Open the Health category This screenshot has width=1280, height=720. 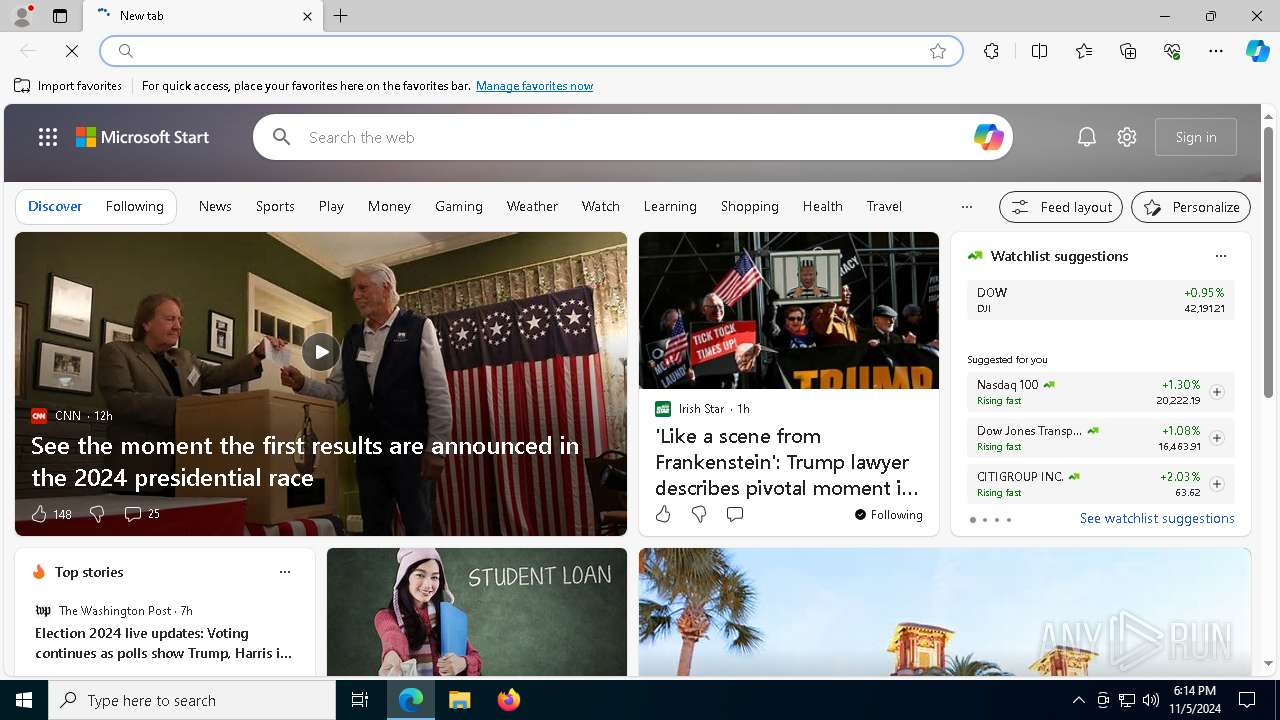click(822, 206)
